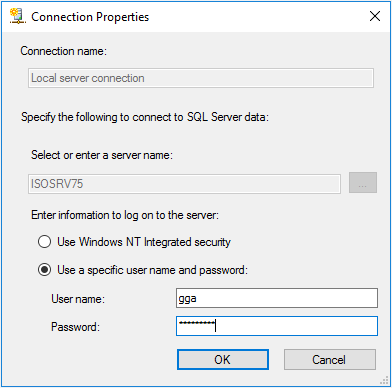Image resolution: width=392 pixels, height=388 pixels.
Task: Click the ISOSRV75 server name field
Action: click(184, 184)
